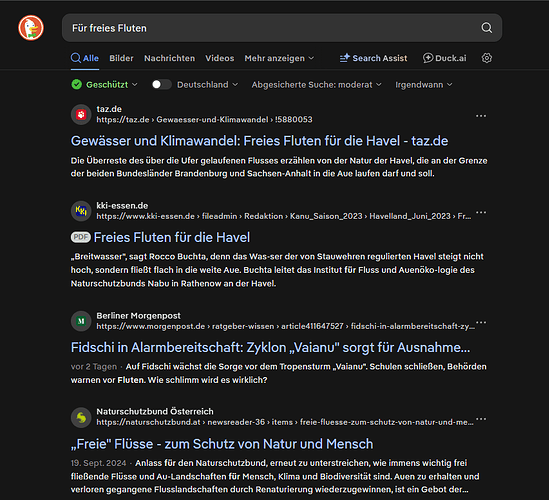Click the magnifying glass search icon
Screen dimensions: 549x500
(x=486, y=28)
